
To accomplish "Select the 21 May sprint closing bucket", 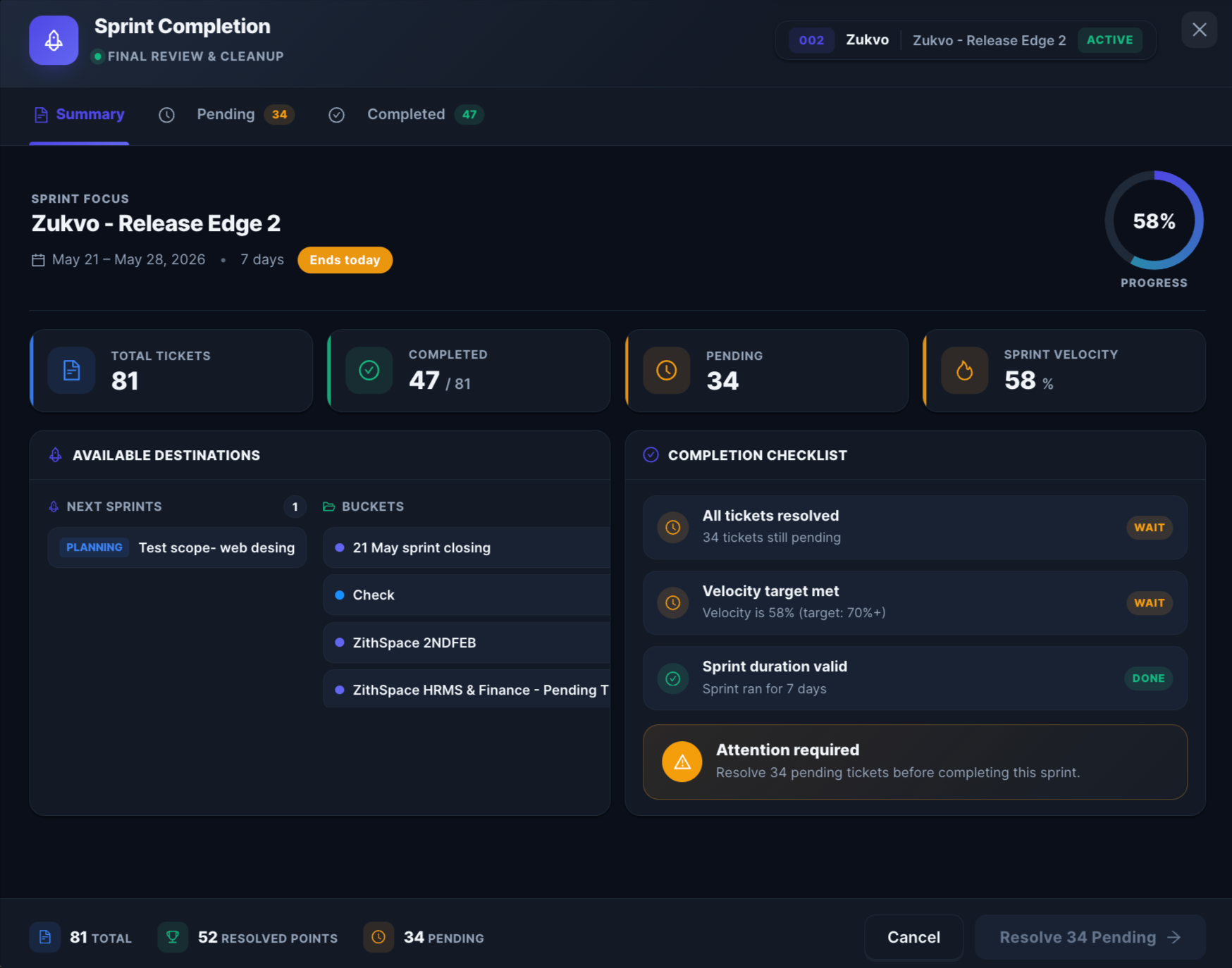I will [467, 547].
